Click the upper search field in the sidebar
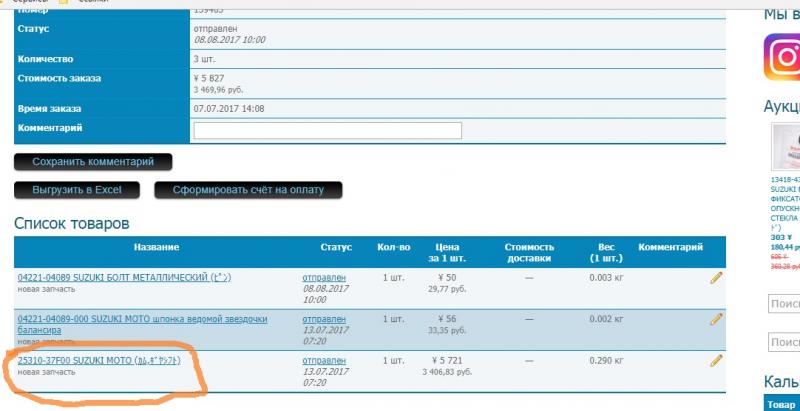 click(x=784, y=304)
